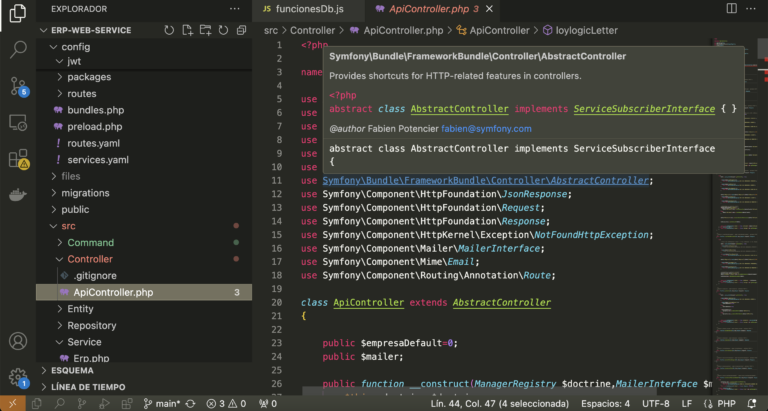The width and height of the screenshot is (768, 411).
Task: Expand the LÍNEA DE TIEMPO section
Action: coord(88,386)
